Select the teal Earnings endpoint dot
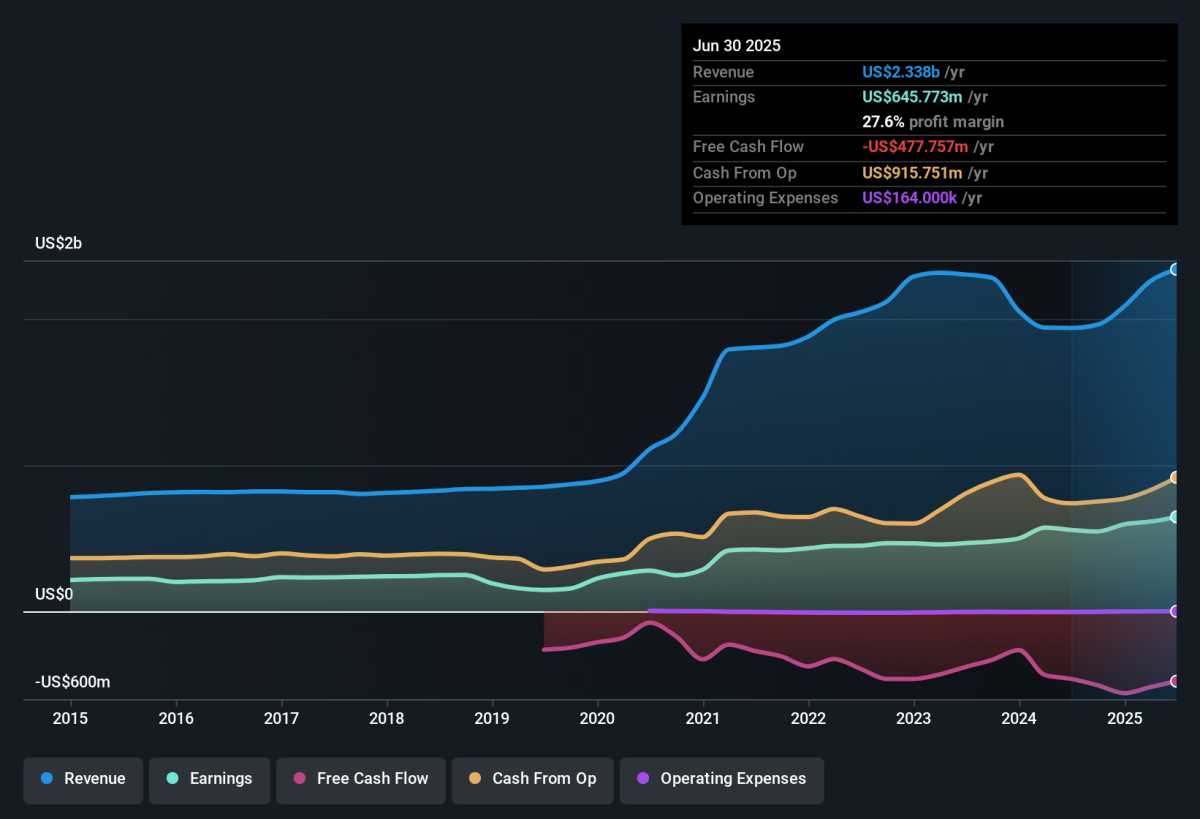This screenshot has width=1200, height=819. [x=1175, y=517]
